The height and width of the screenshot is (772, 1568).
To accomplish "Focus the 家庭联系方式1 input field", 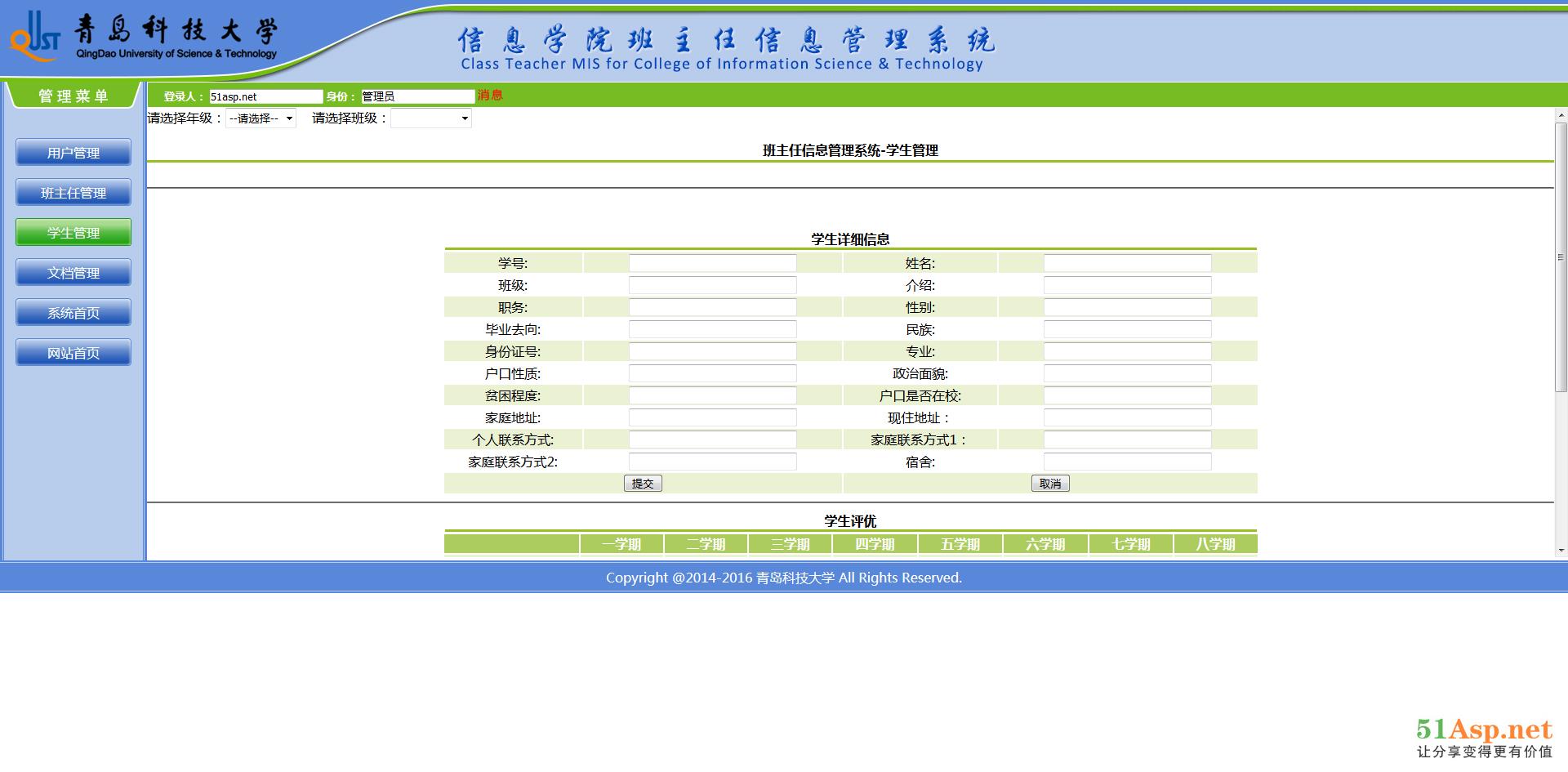I will (1127, 440).
